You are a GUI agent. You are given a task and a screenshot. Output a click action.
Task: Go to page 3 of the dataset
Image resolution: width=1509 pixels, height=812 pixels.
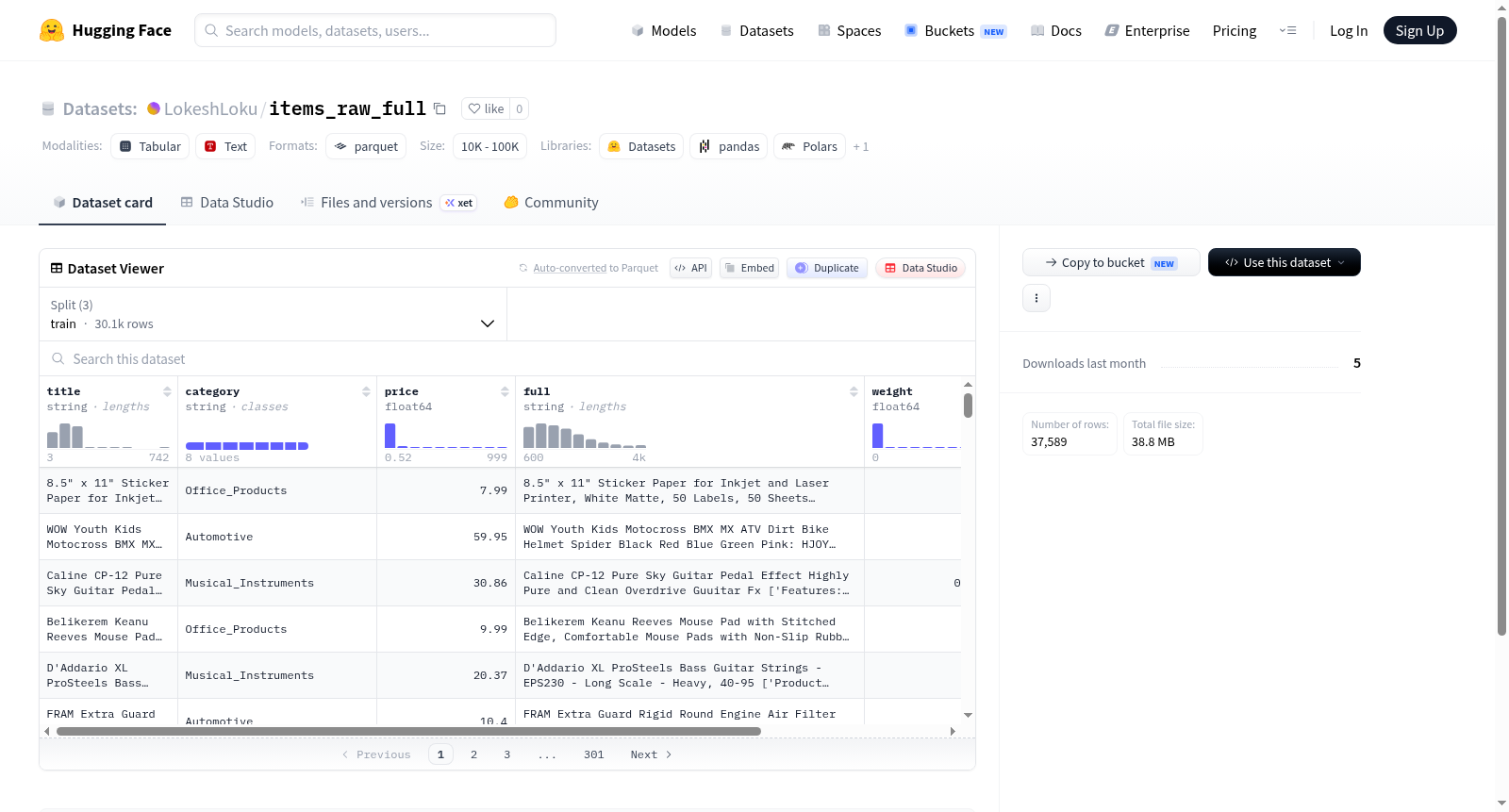tap(507, 754)
